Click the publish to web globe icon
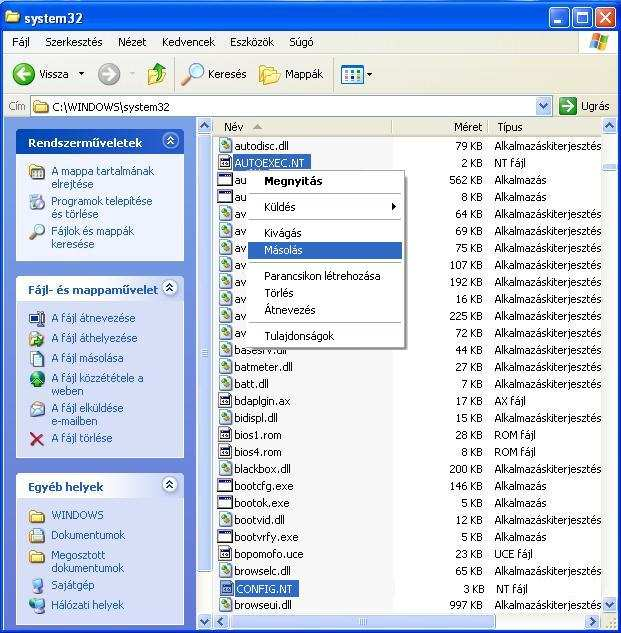 [37, 379]
